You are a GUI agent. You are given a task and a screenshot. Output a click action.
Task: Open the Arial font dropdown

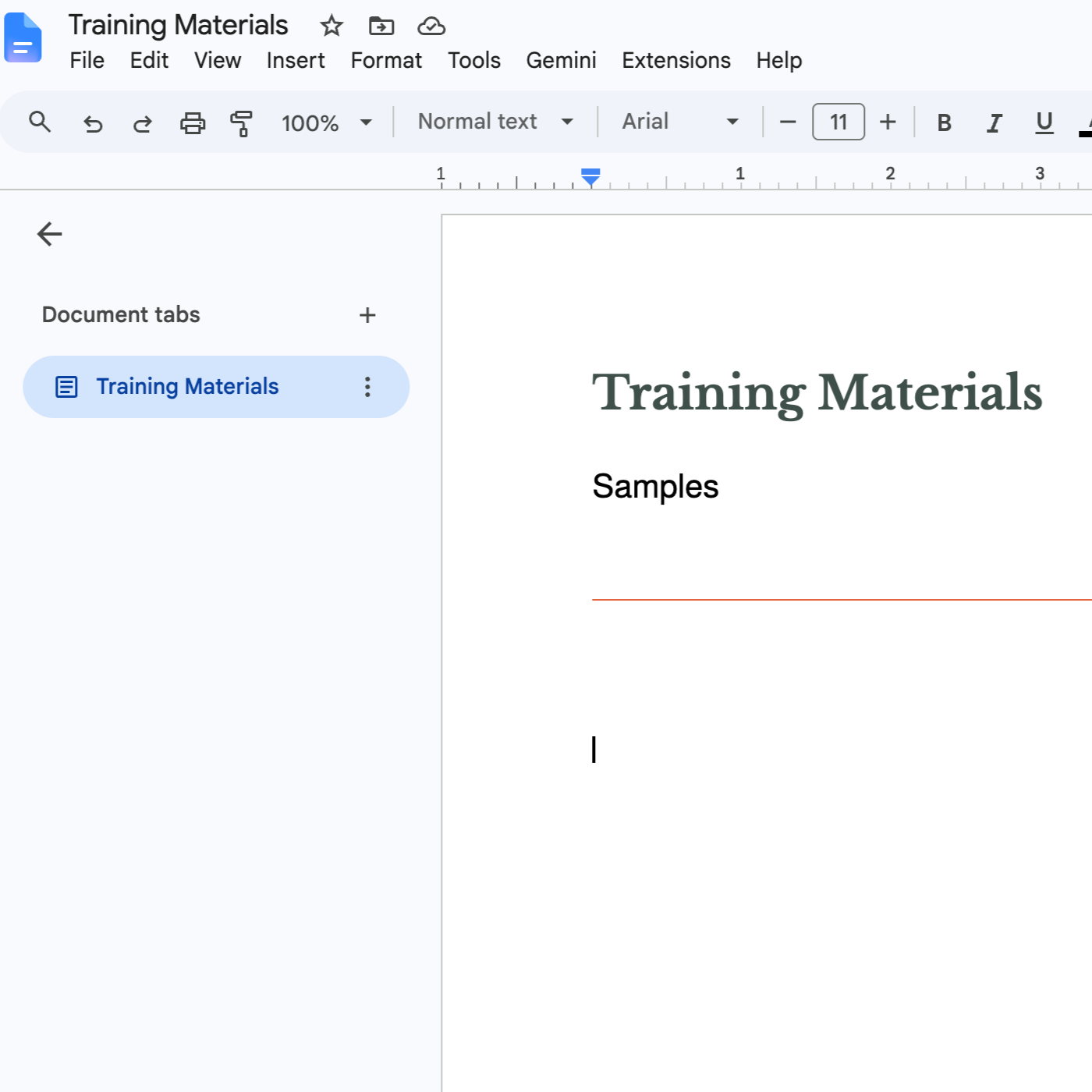680,122
